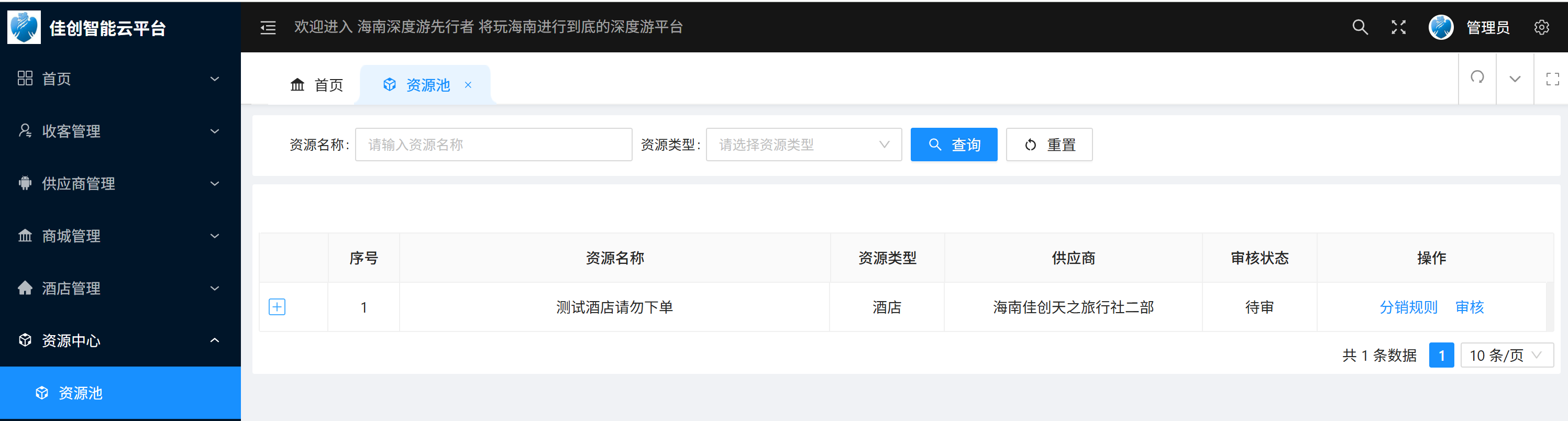Click the 查询 search button
Viewport: 1568px width, 421px height.
953,145
